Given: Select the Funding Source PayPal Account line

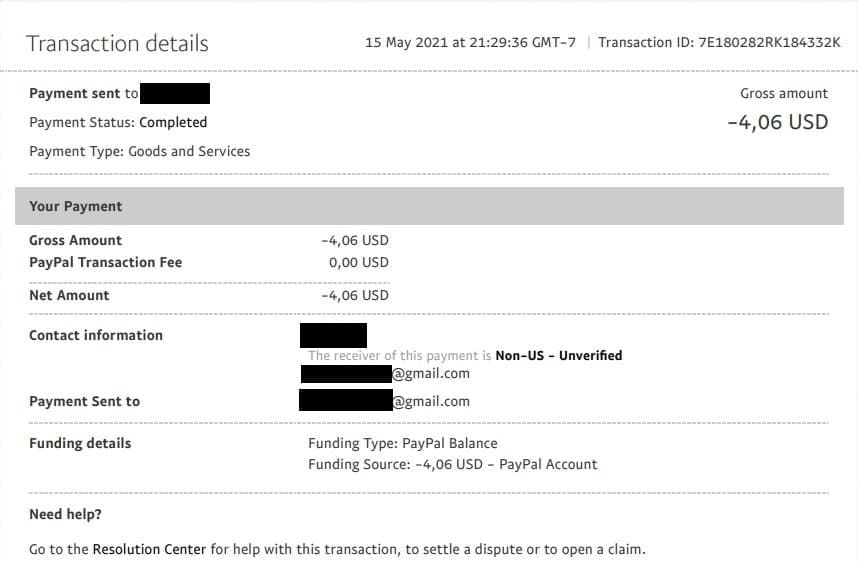Looking at the screenshot, I should 452,464.
